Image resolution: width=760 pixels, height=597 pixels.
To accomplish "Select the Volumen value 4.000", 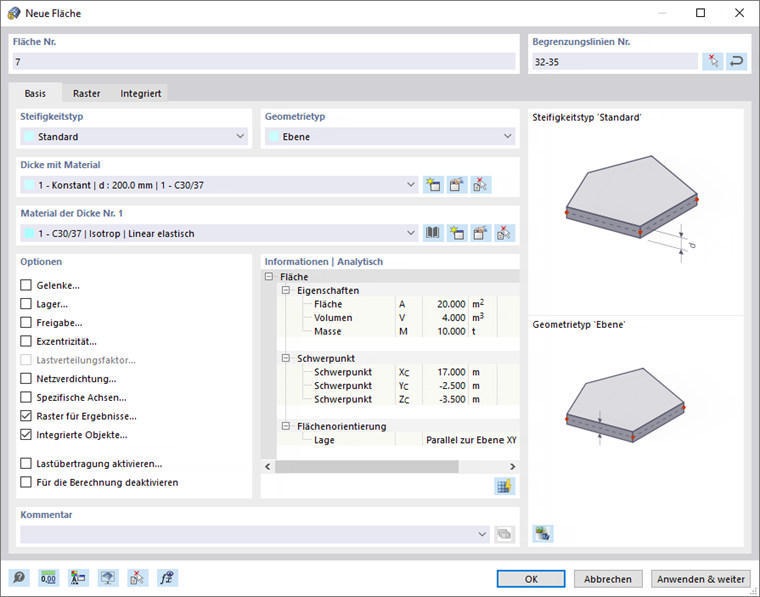I will (x=453, y=317).
